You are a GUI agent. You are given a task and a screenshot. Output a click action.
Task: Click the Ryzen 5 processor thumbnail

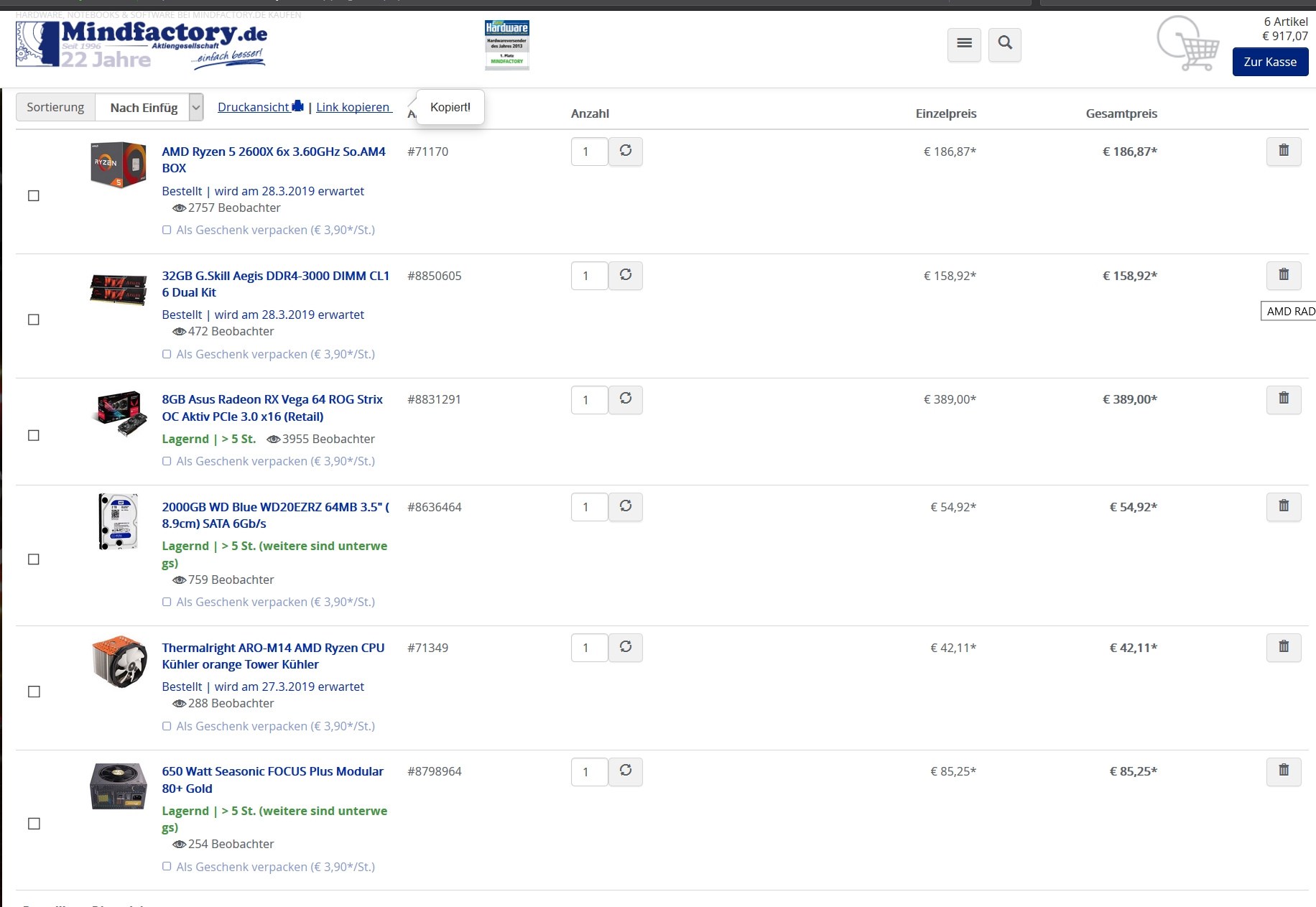point(119,165)
